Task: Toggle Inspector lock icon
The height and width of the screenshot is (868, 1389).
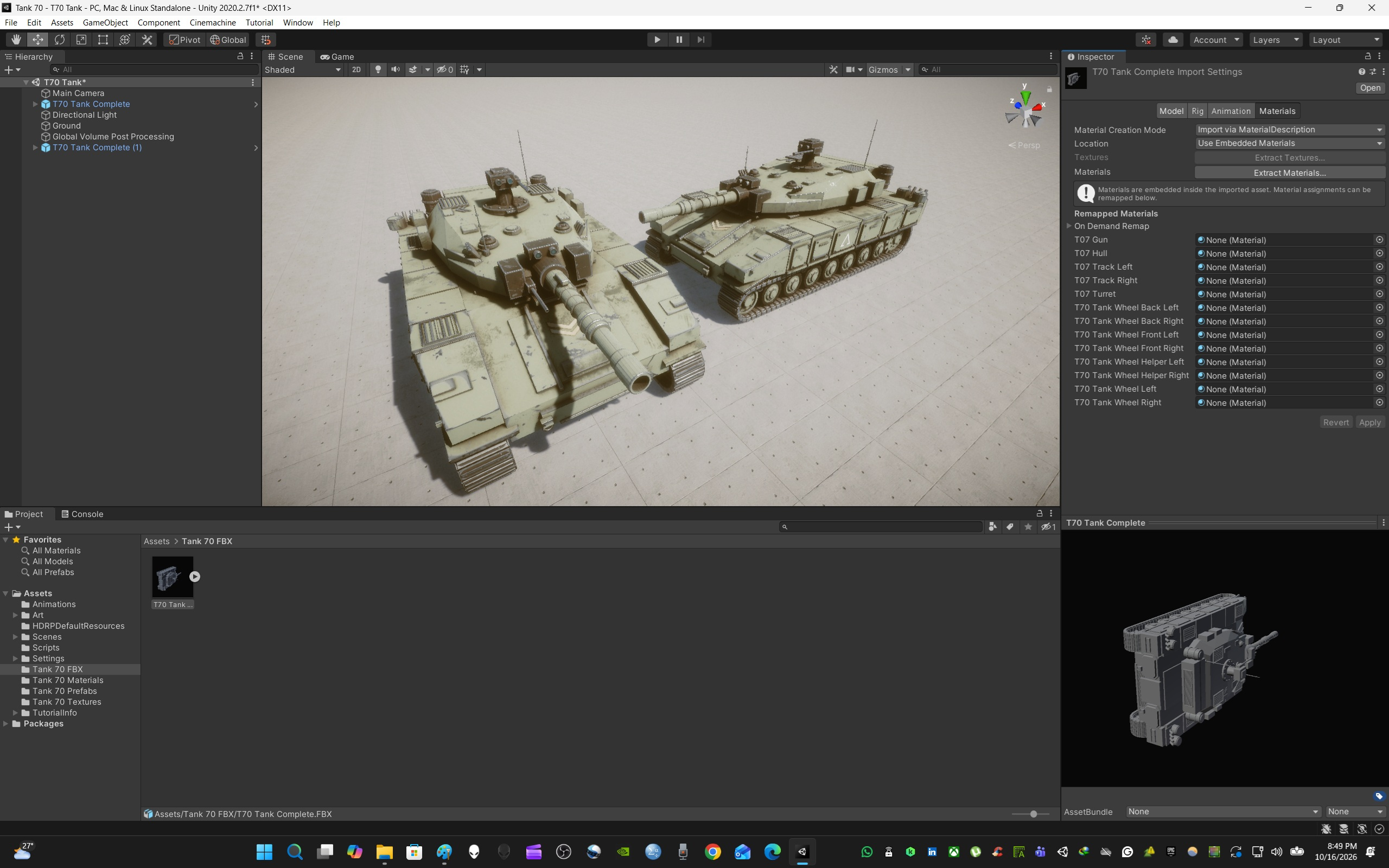Action: click(x=1367, y=56)
